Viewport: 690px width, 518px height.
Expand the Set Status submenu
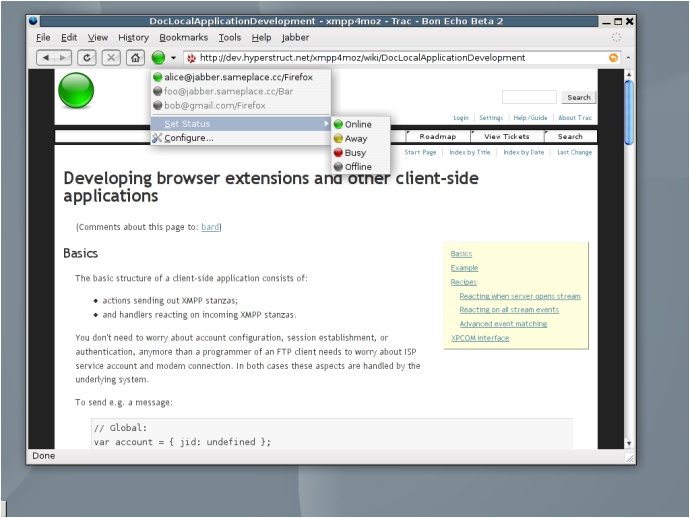[240, 124]
